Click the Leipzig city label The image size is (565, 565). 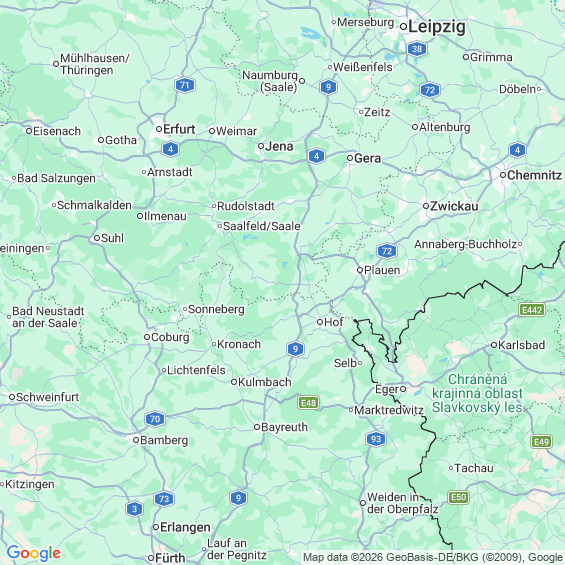437,27
